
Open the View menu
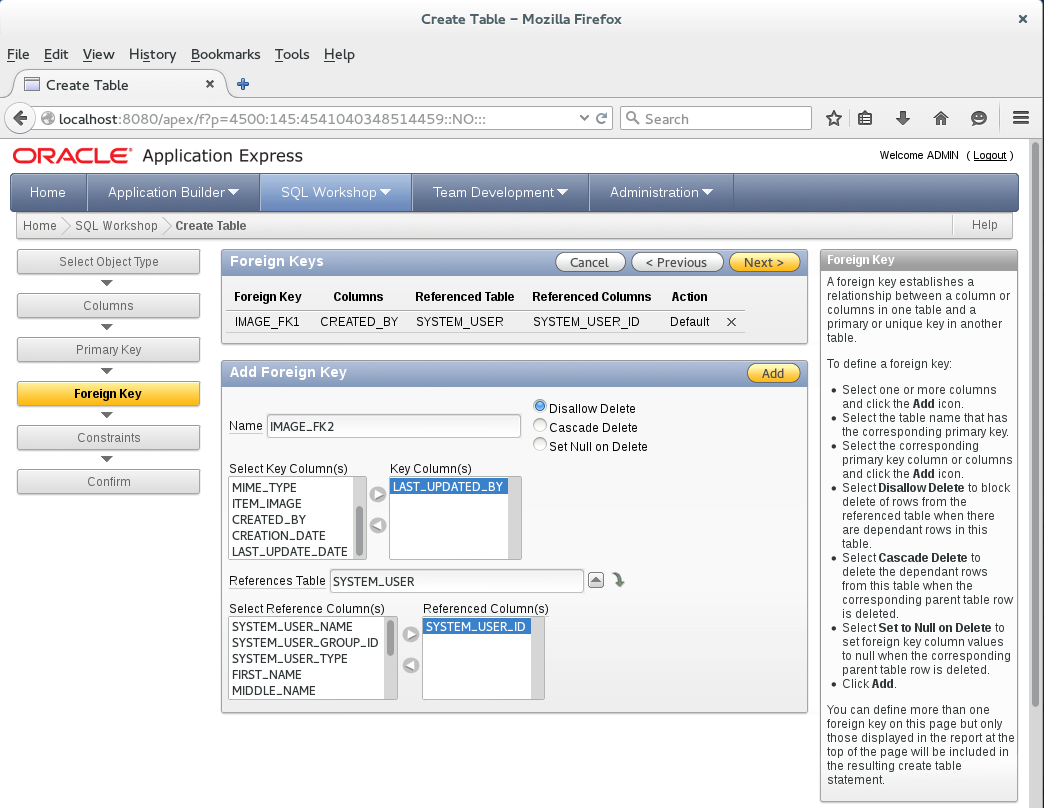(x=99, y=55)
